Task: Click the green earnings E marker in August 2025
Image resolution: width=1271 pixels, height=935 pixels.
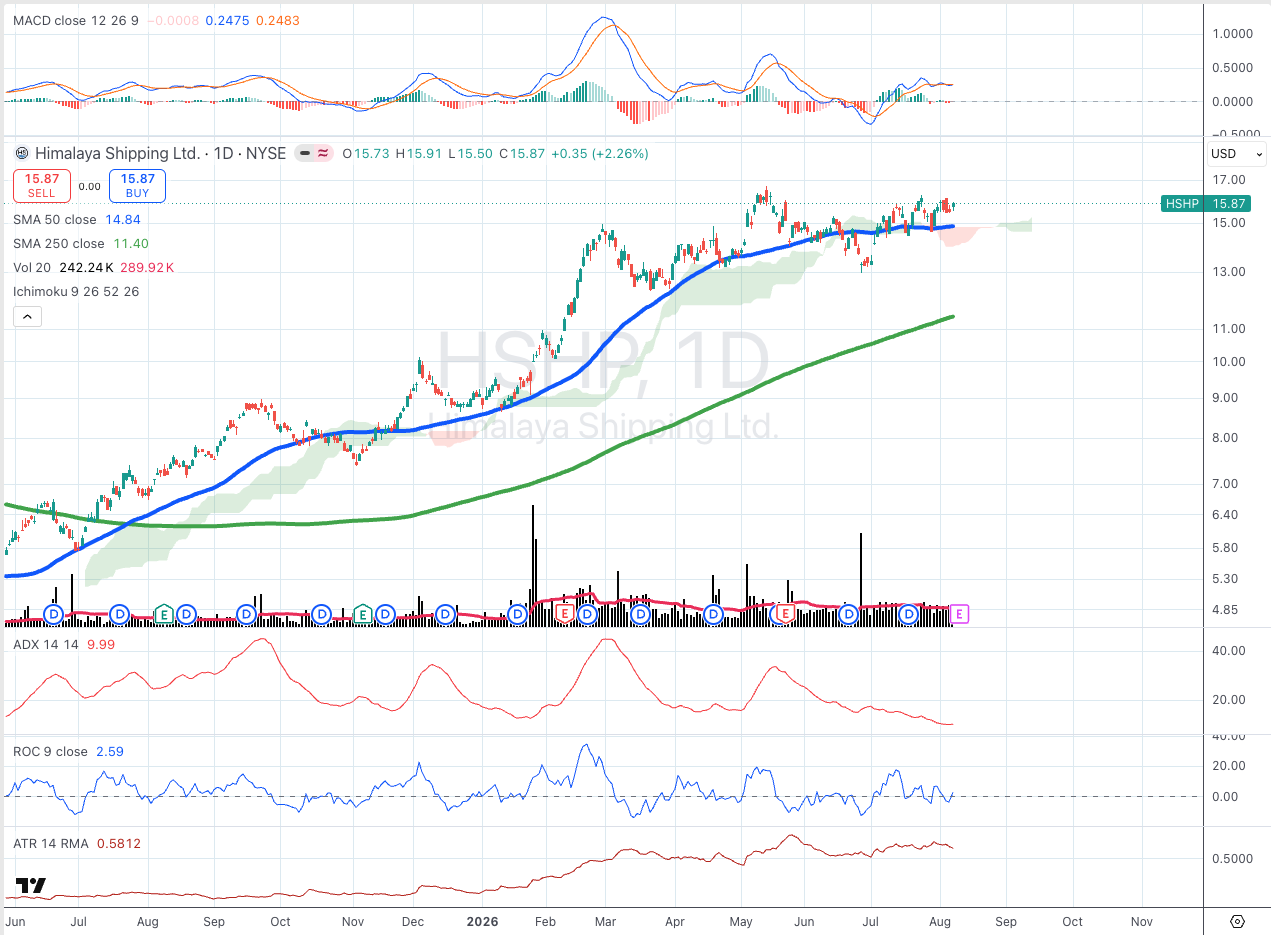Action: click(x=164, y=613)
